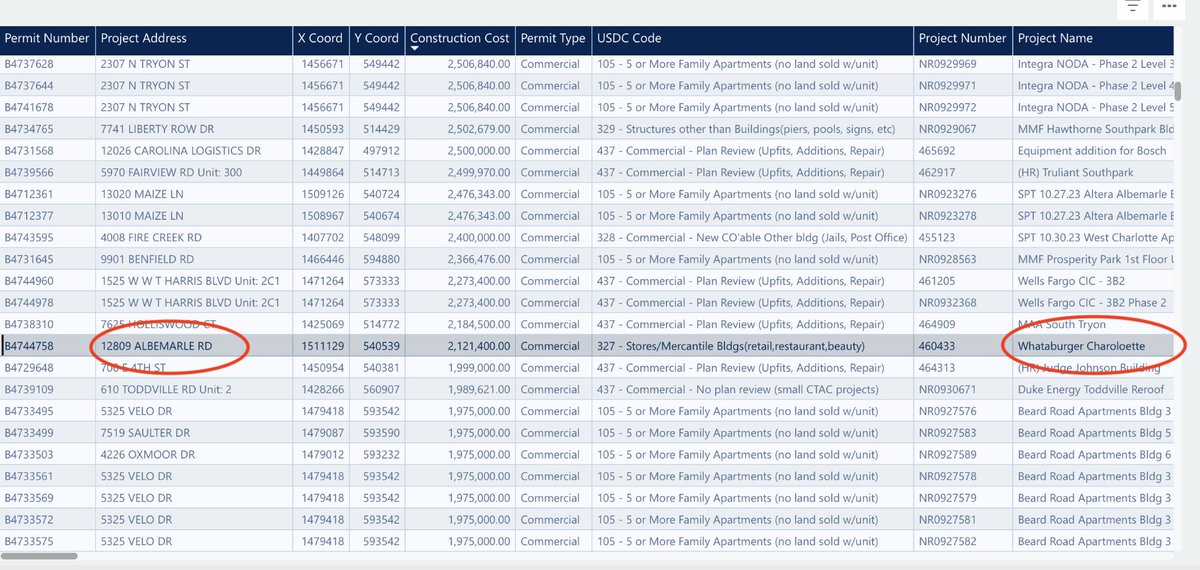
Task: Select permit number B4733575
Action: click(29, 541)
